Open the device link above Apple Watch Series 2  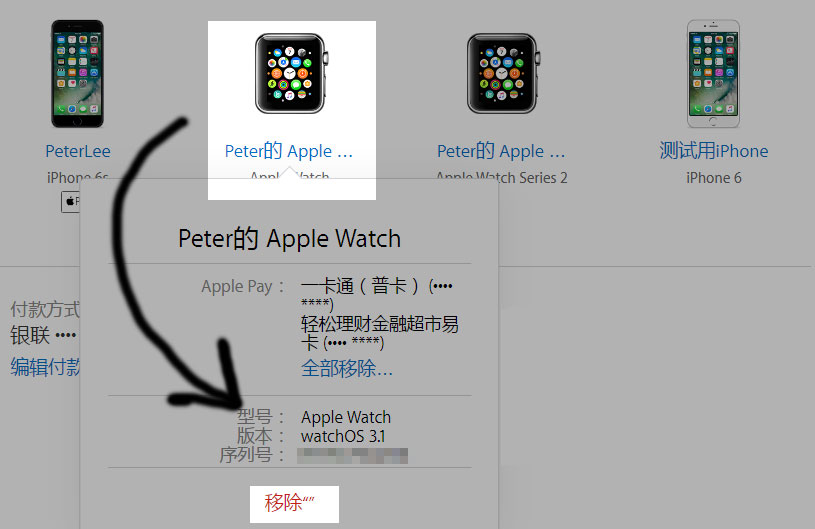click(501, 151)
